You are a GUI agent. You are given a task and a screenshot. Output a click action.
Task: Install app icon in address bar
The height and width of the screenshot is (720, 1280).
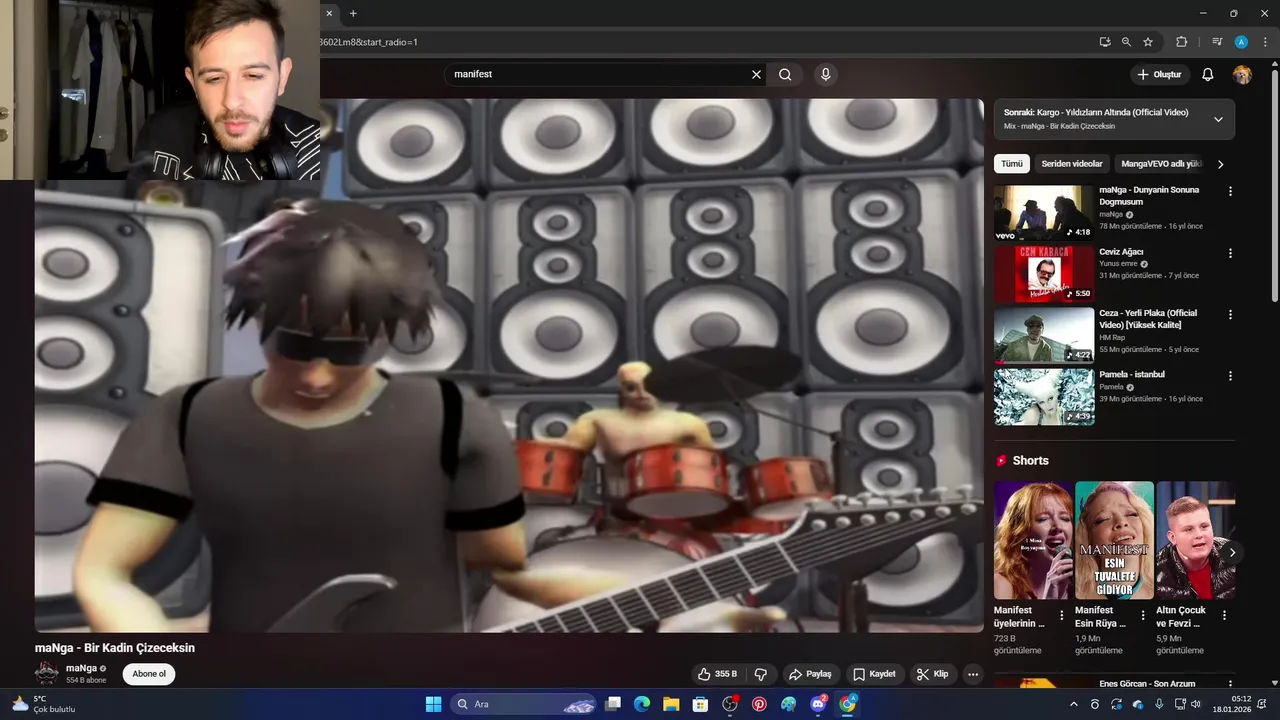tap(1104, 42)
